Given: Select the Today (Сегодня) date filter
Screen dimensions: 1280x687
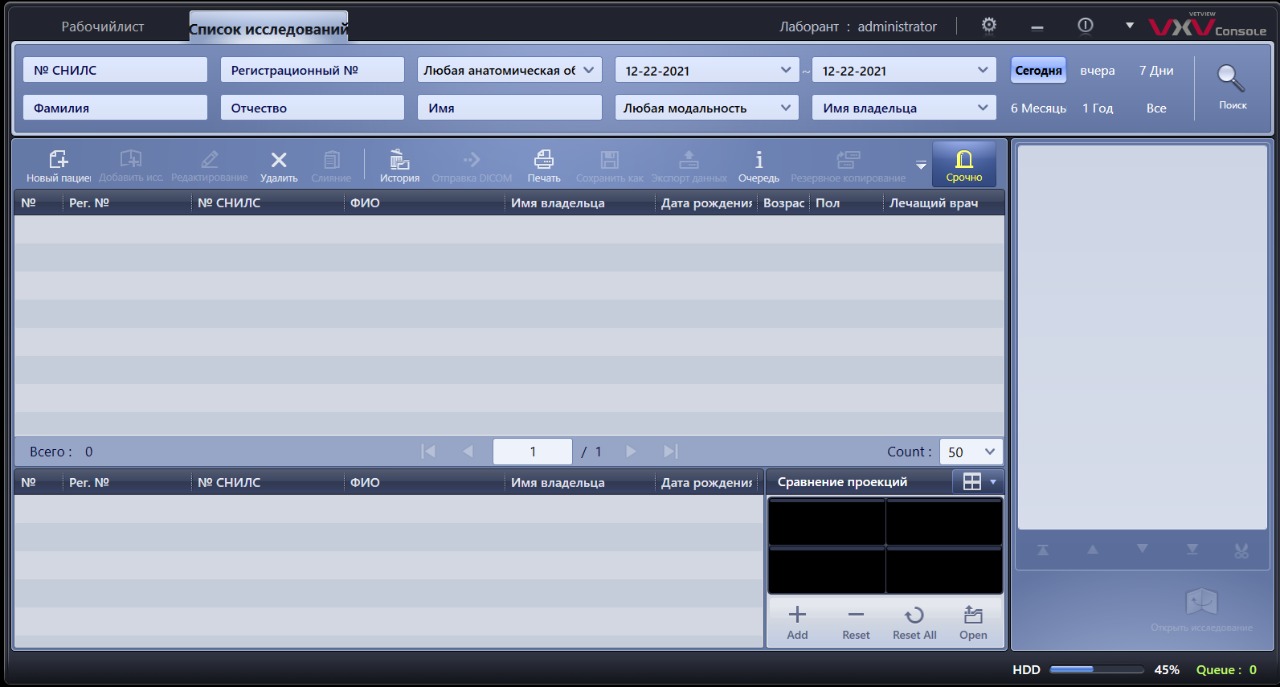Looking at the screenshot, I should click(1038, 71).
